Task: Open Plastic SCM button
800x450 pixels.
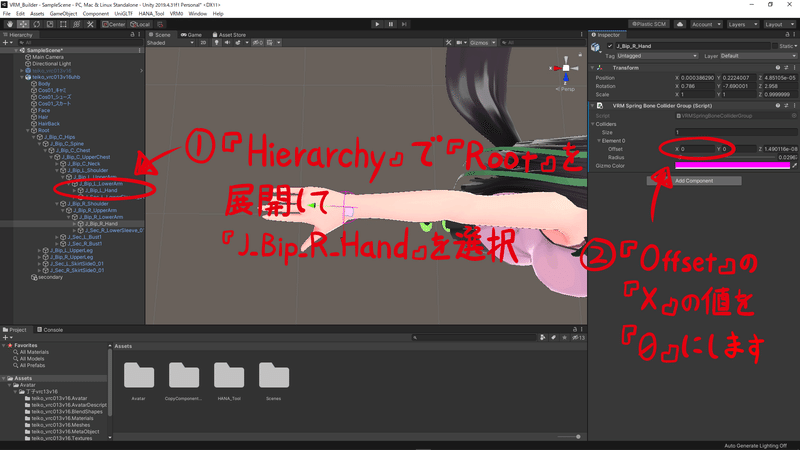Action: click(649, 24)
